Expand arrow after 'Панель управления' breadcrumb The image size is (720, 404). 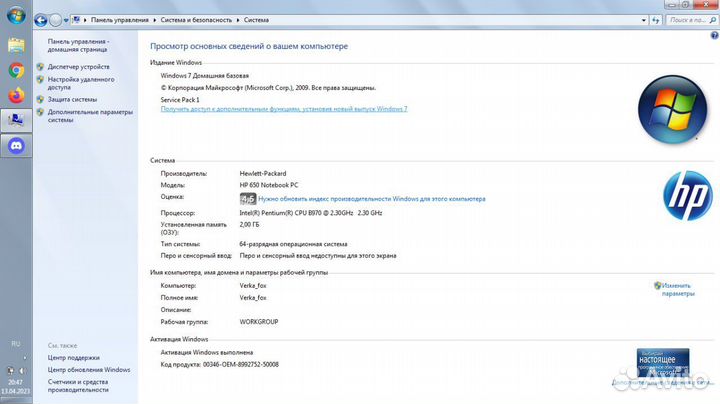pyautogui.click(x=155, y=20)
